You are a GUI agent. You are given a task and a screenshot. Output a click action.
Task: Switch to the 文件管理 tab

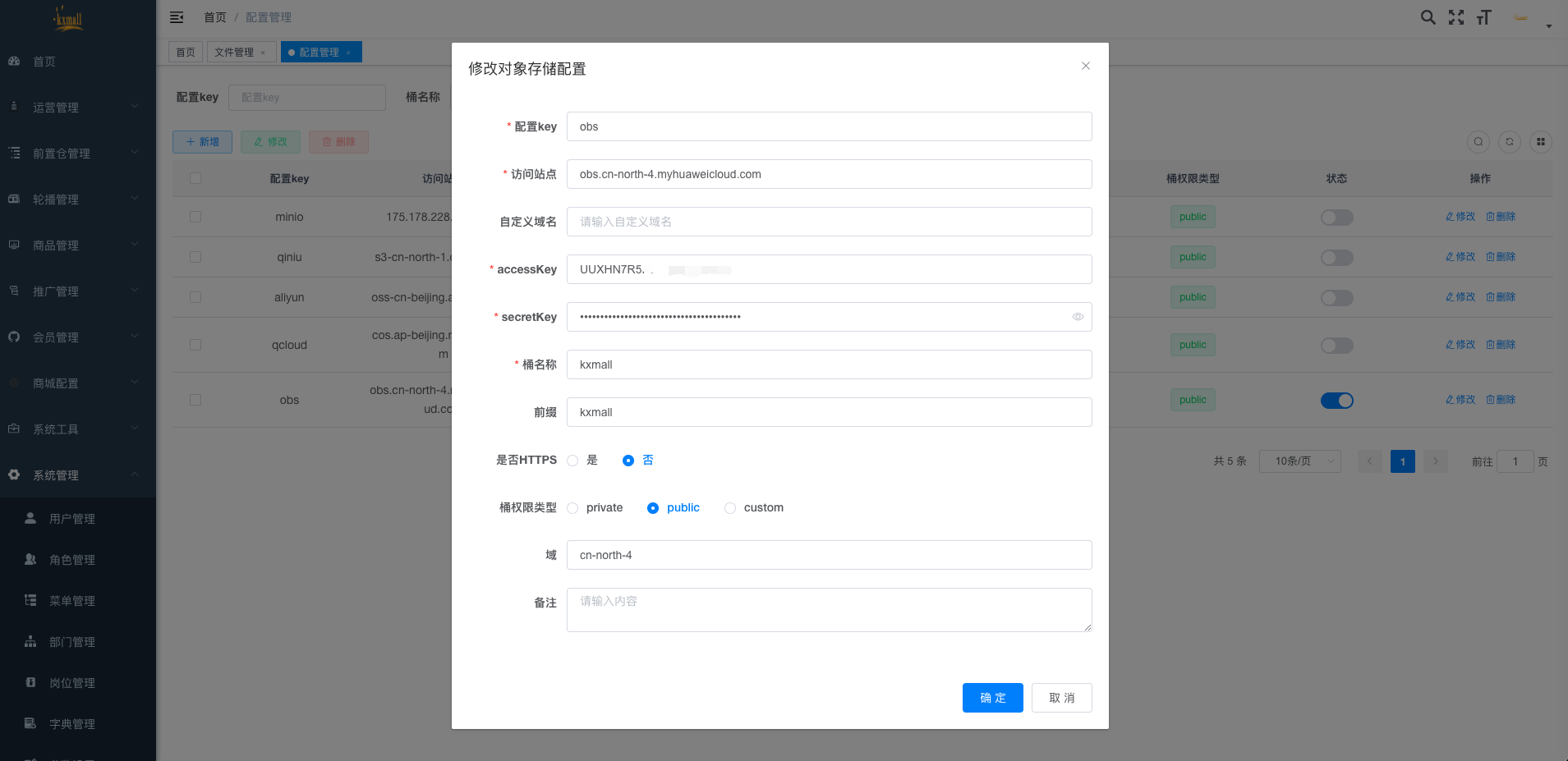[234, 53]
